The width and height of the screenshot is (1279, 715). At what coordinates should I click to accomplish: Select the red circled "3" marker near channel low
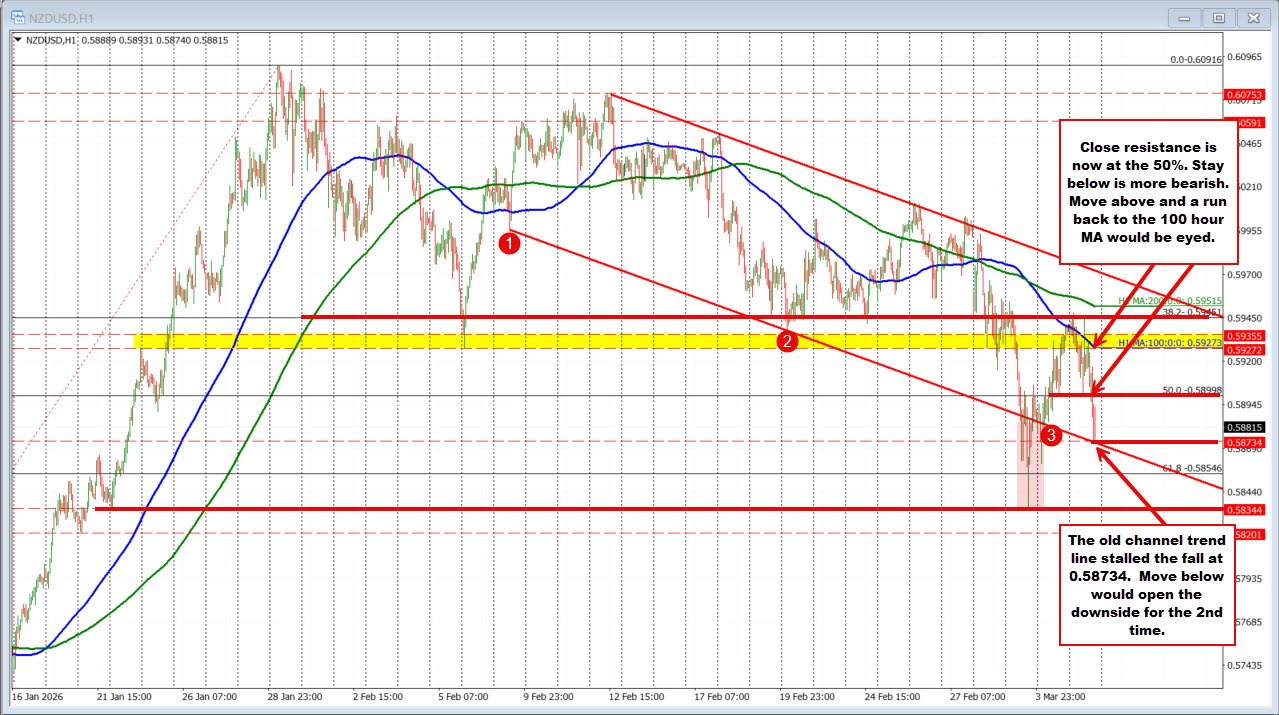(x=1051, y=435)
